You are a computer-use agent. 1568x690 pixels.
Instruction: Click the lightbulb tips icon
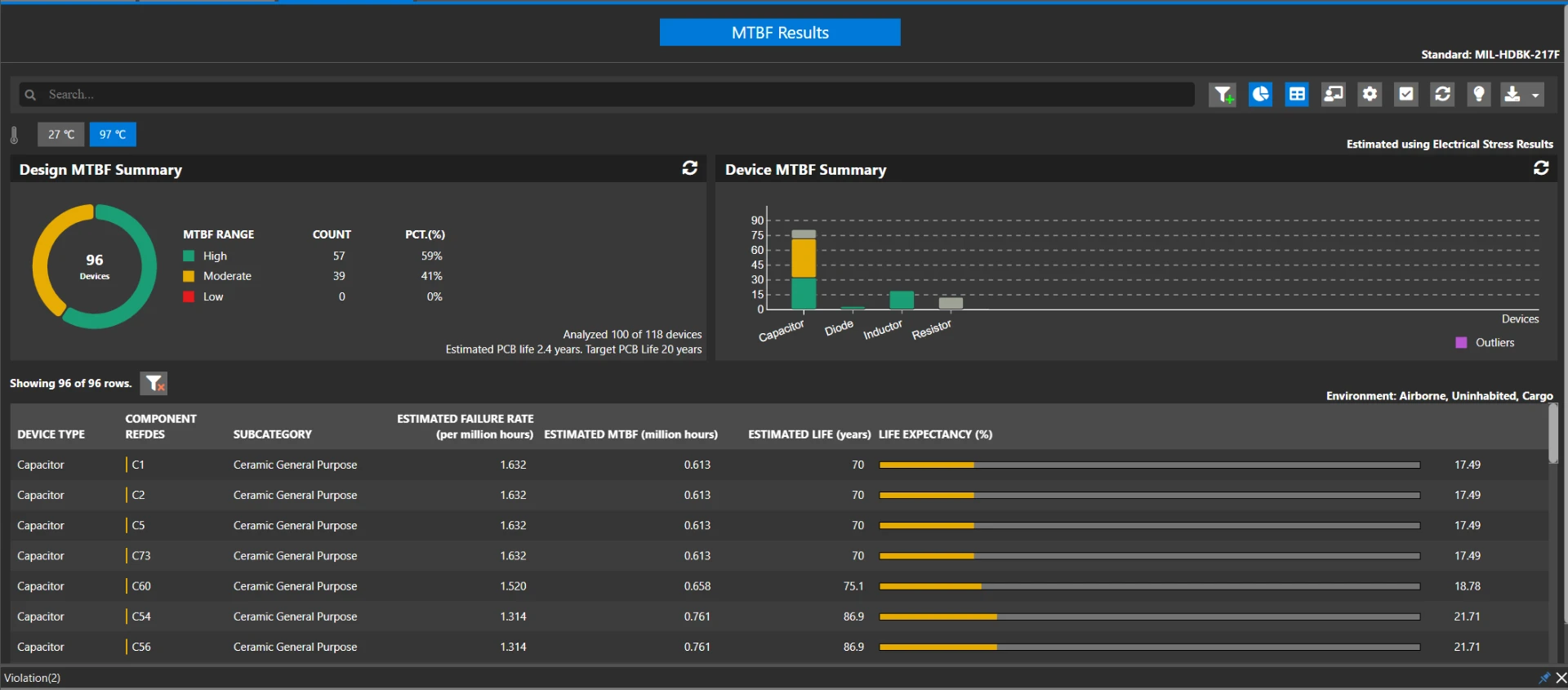click(x=1479, y=95)
